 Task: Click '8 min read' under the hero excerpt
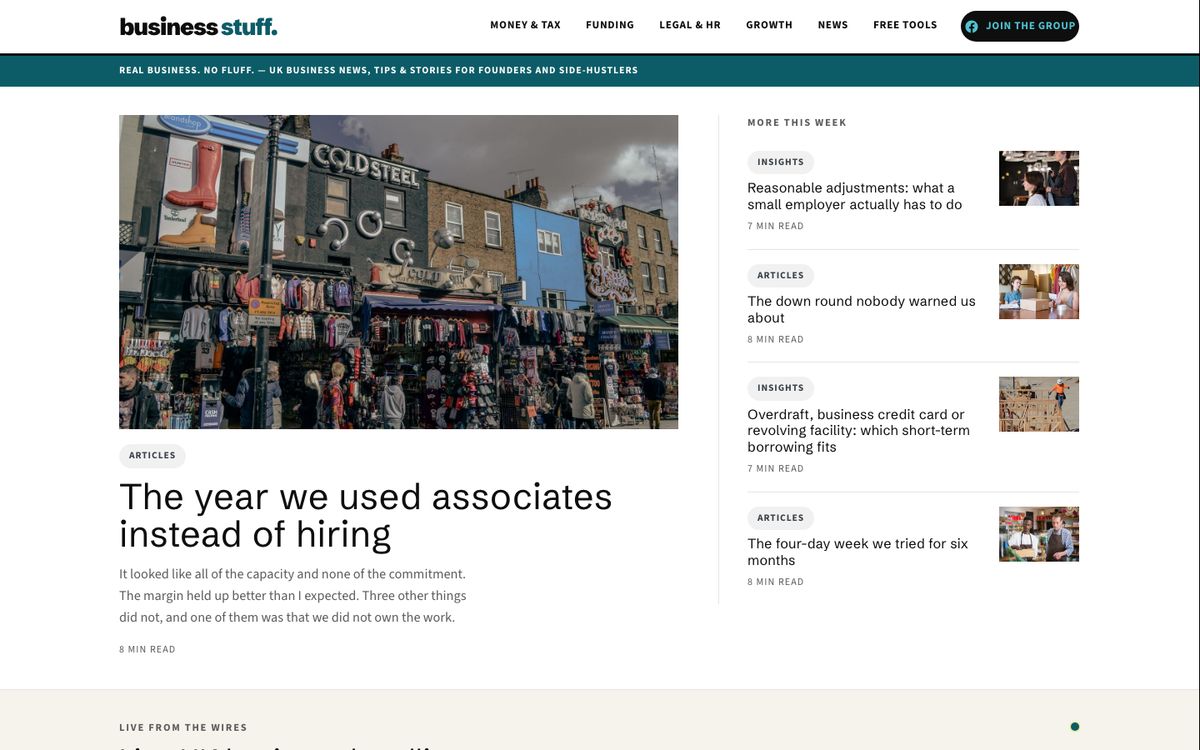(147, 650)
